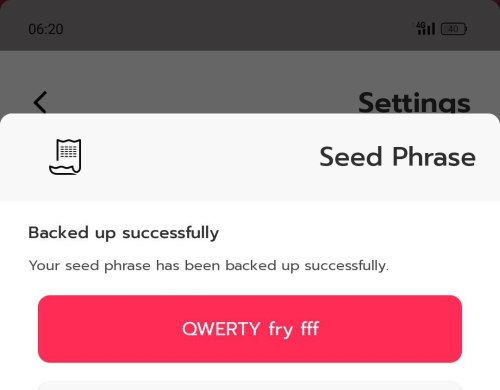
Task: Tap the Seed Phrase sheet heading
Action: (x=397, y=157)
